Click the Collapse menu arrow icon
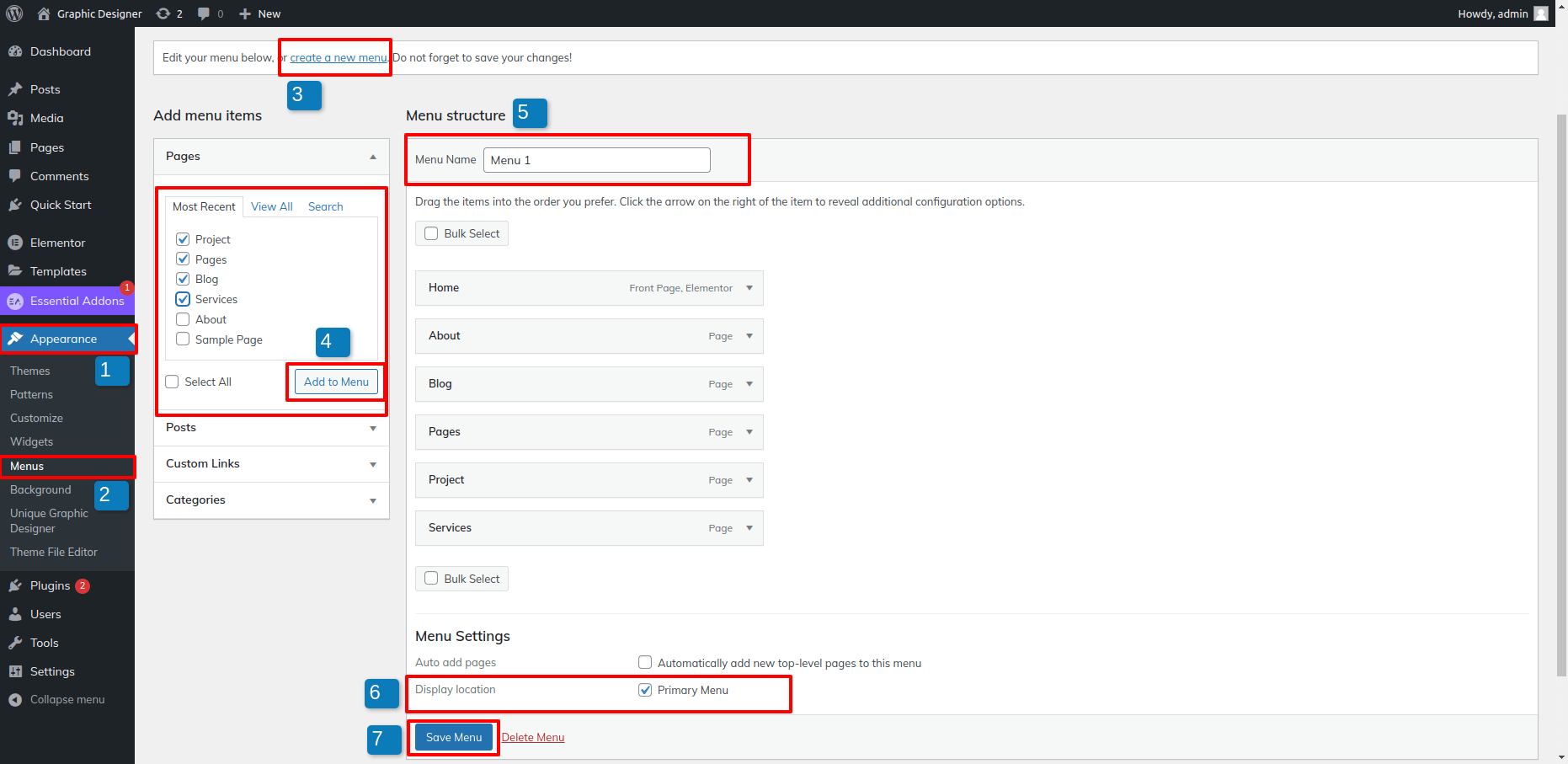1568x764 pixels. 15,699
